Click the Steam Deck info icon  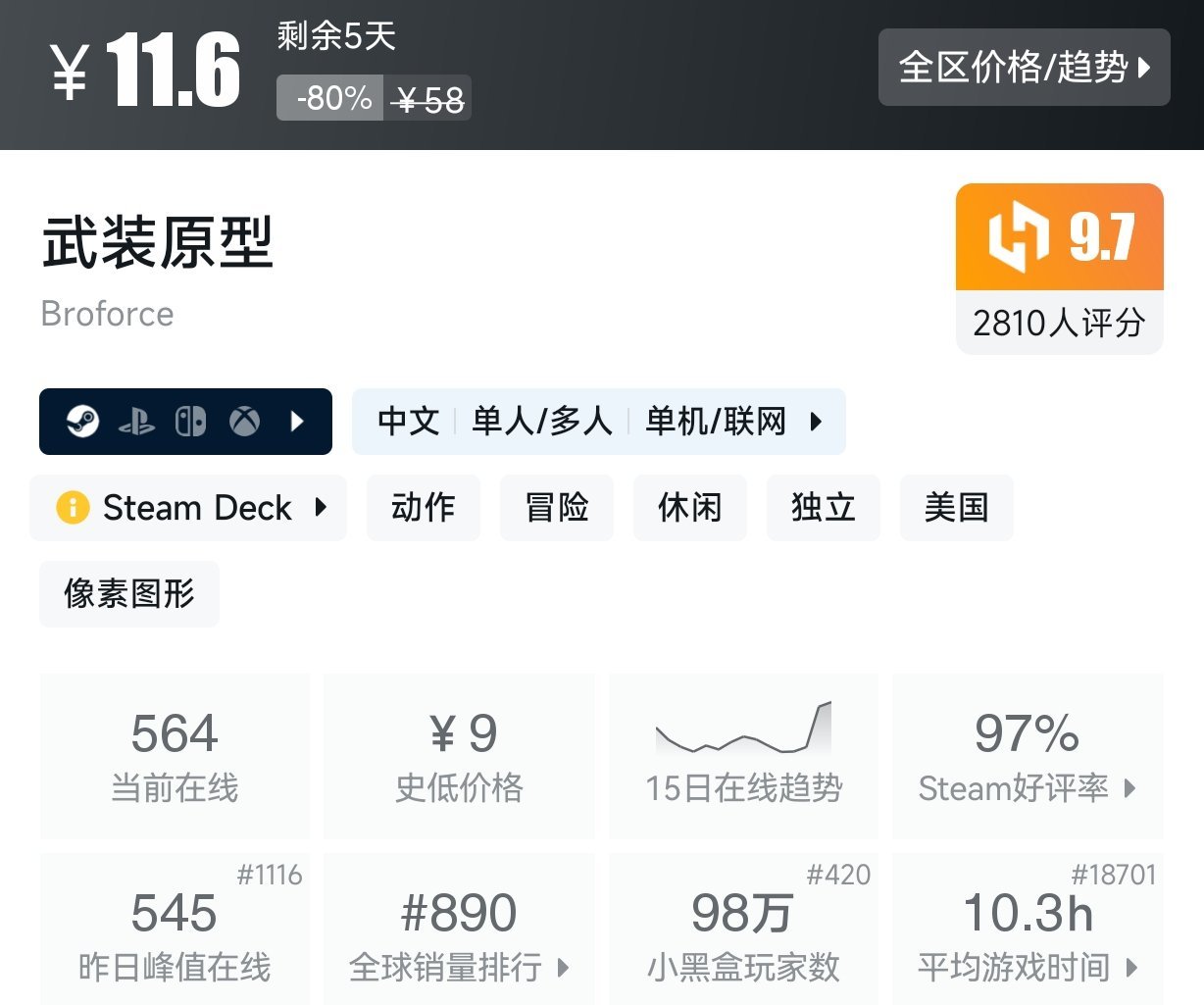click(x=71, y=508)
